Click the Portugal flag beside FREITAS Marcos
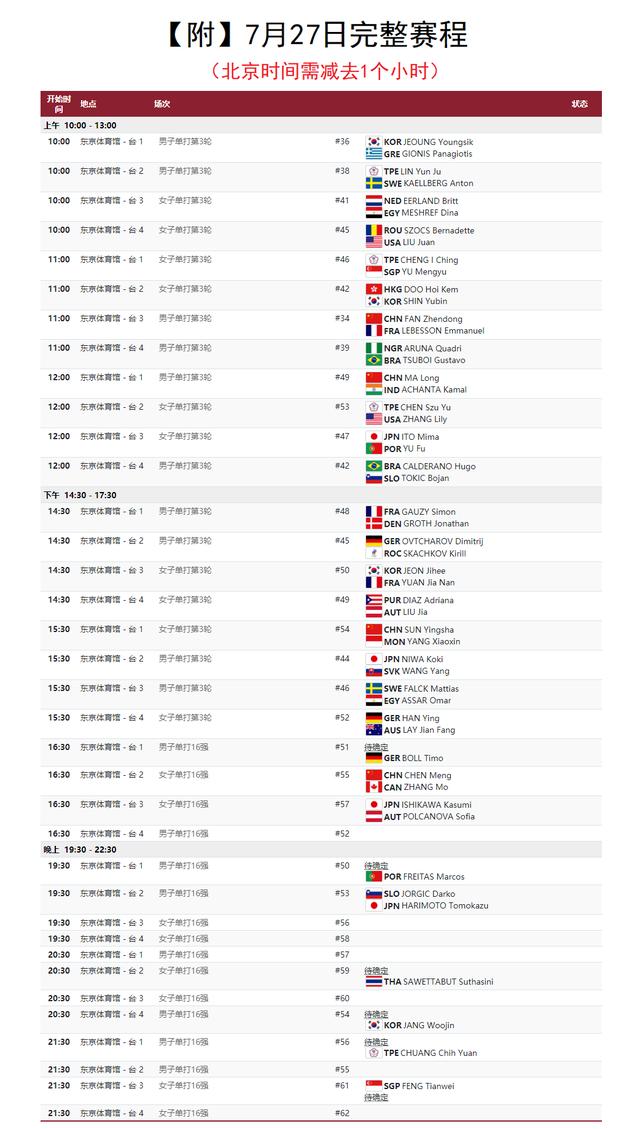The height and width of the screenshot is (1129, 640). pos(374,876)
